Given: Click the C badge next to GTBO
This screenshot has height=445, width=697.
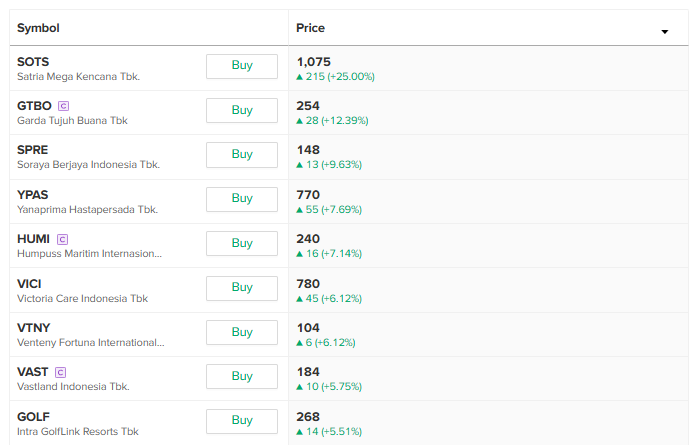Looking at the screenshot, I should pos(63,106).
